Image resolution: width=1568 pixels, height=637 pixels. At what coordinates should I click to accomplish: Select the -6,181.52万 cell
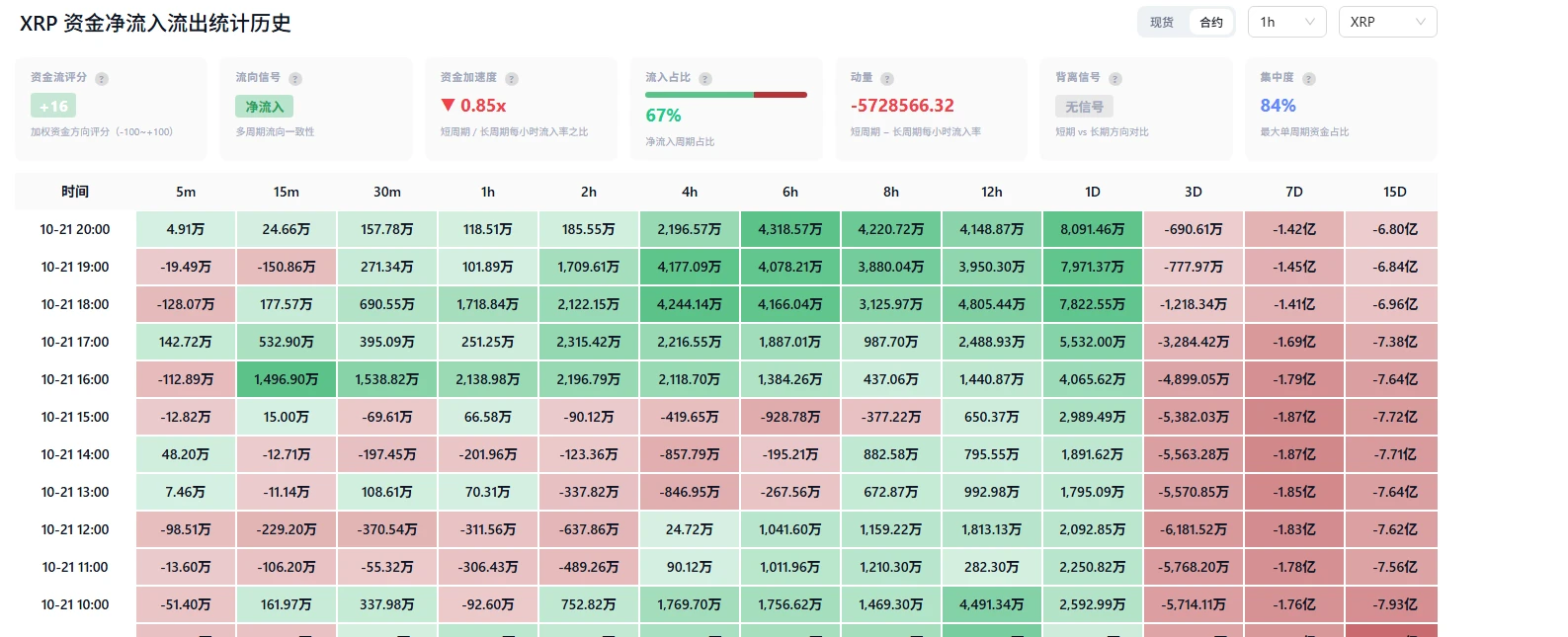[x=1194, y=529]
